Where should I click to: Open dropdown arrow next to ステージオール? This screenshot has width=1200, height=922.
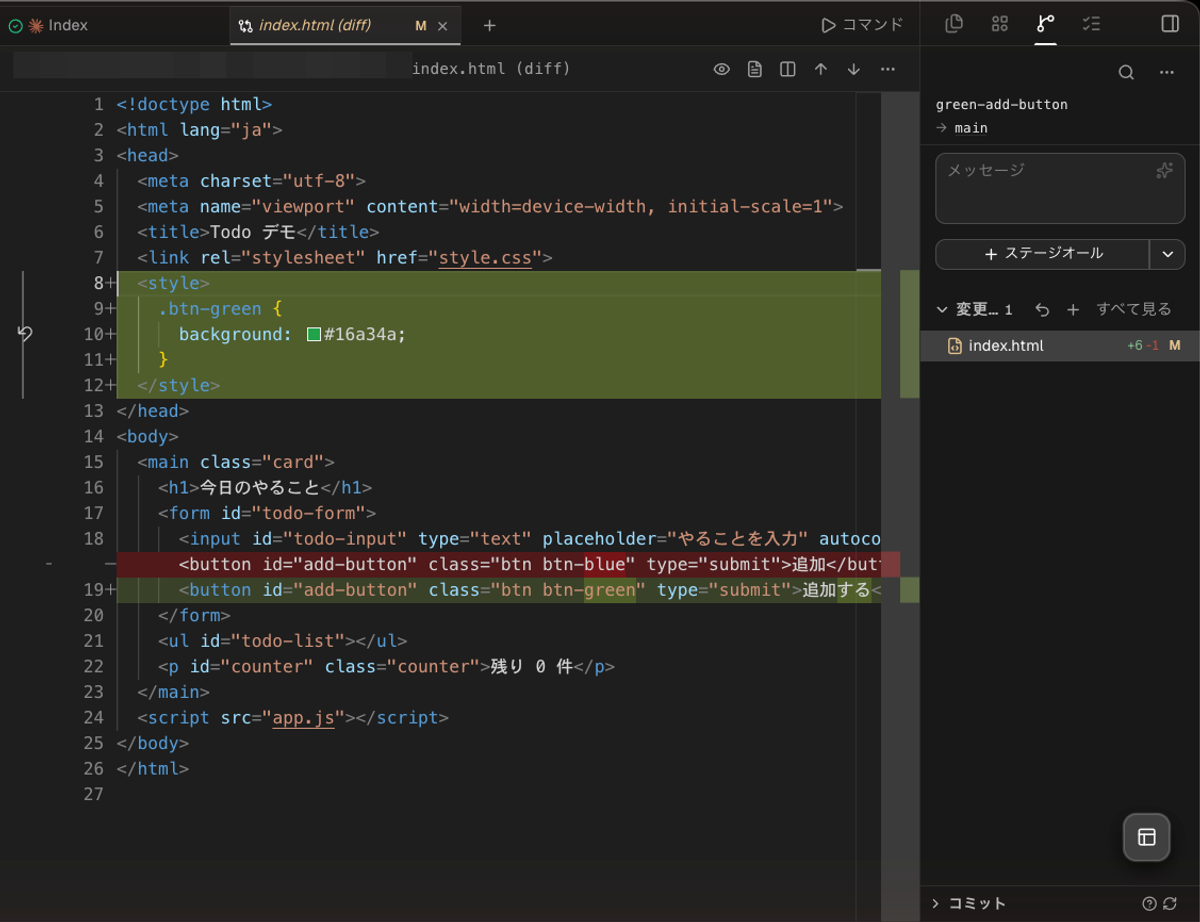click(x=1167, y=254)
